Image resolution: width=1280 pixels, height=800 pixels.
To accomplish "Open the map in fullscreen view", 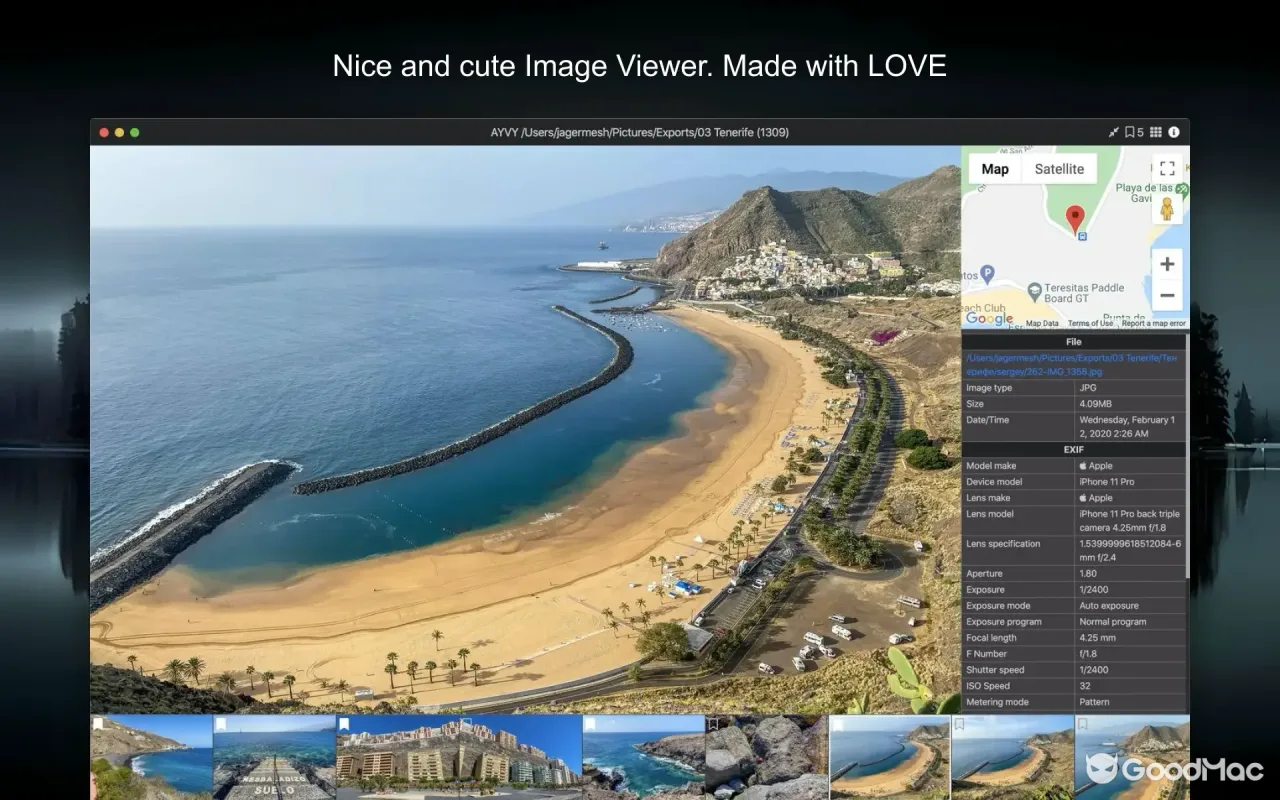I will (x=1167, y=169).
